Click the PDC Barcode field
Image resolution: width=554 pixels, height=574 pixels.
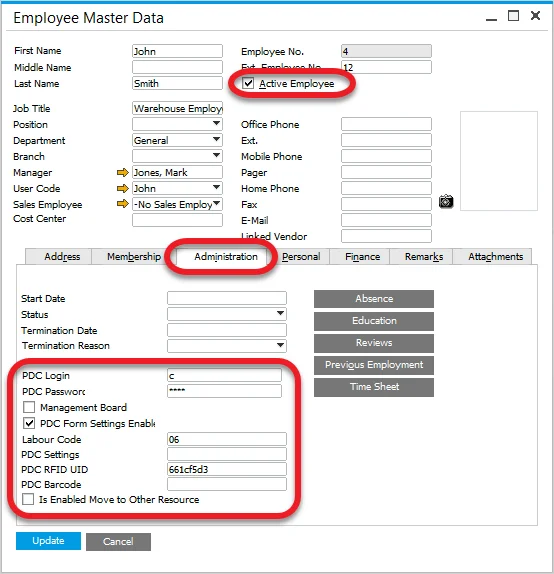pyautogui.click(x=227, y=484)
